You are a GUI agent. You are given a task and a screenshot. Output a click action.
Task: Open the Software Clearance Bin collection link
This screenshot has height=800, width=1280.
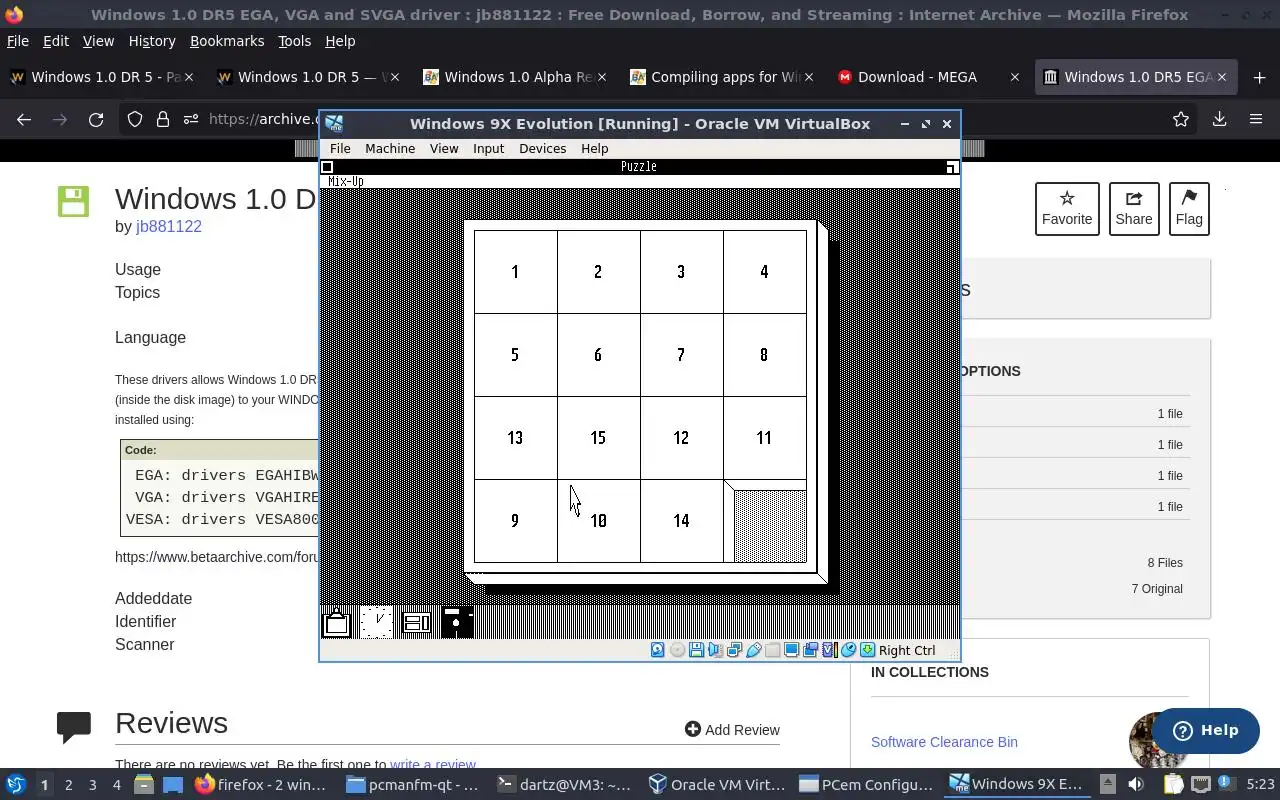pyautogui.click(x=944, y=742)
